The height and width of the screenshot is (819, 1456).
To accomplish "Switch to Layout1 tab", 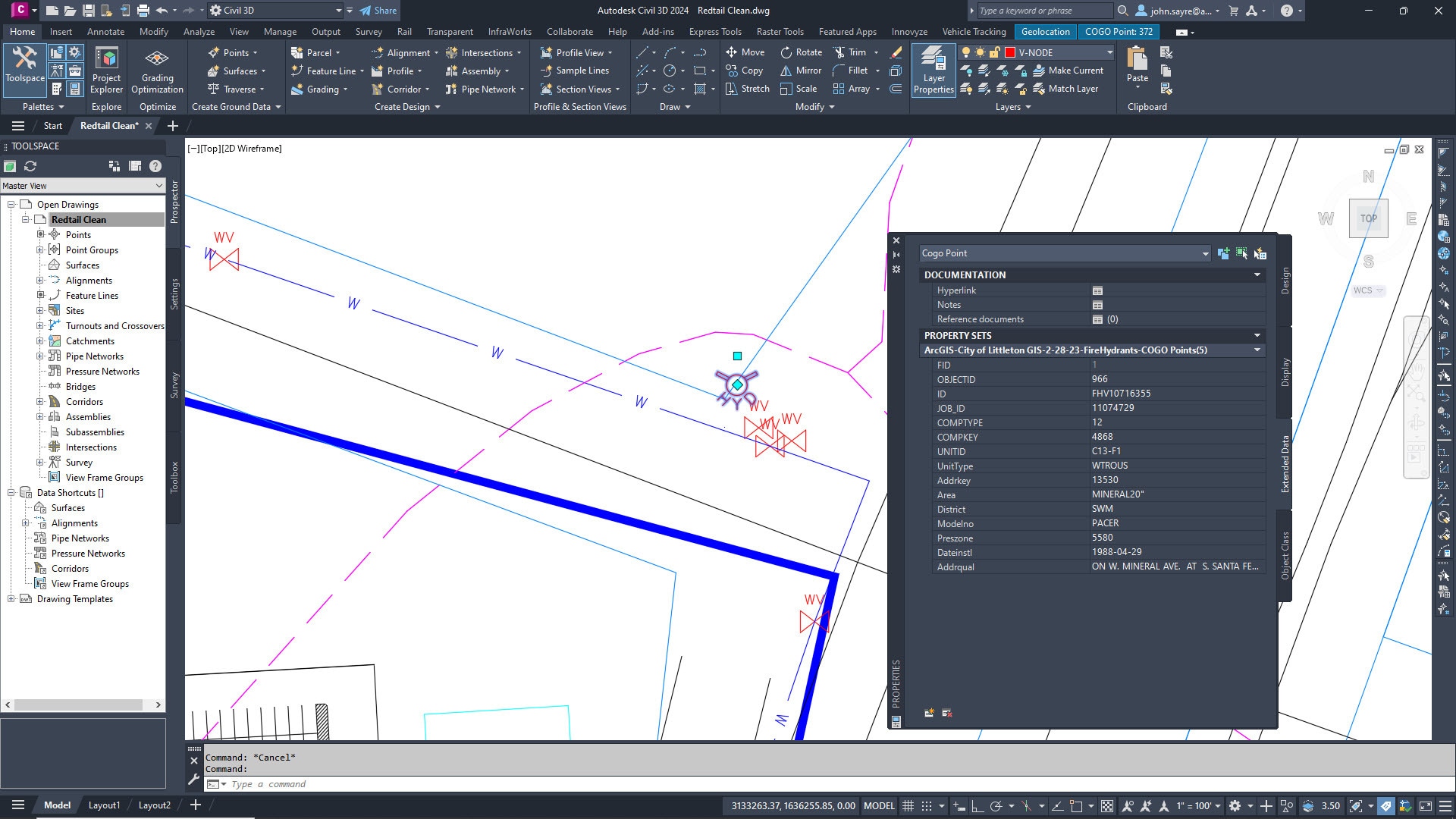I will coord(104,805).
